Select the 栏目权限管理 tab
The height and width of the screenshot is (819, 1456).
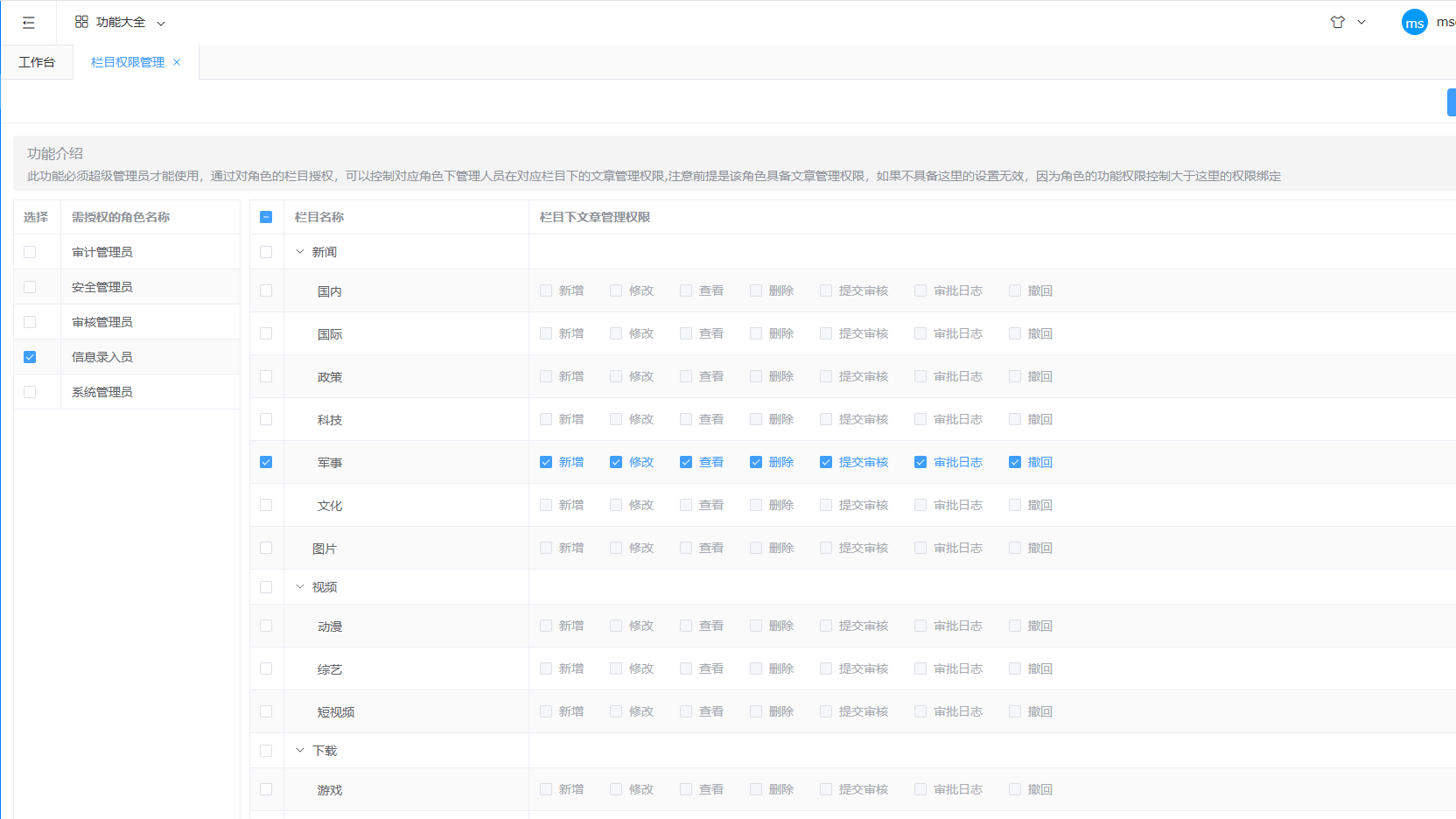[128, 62]
